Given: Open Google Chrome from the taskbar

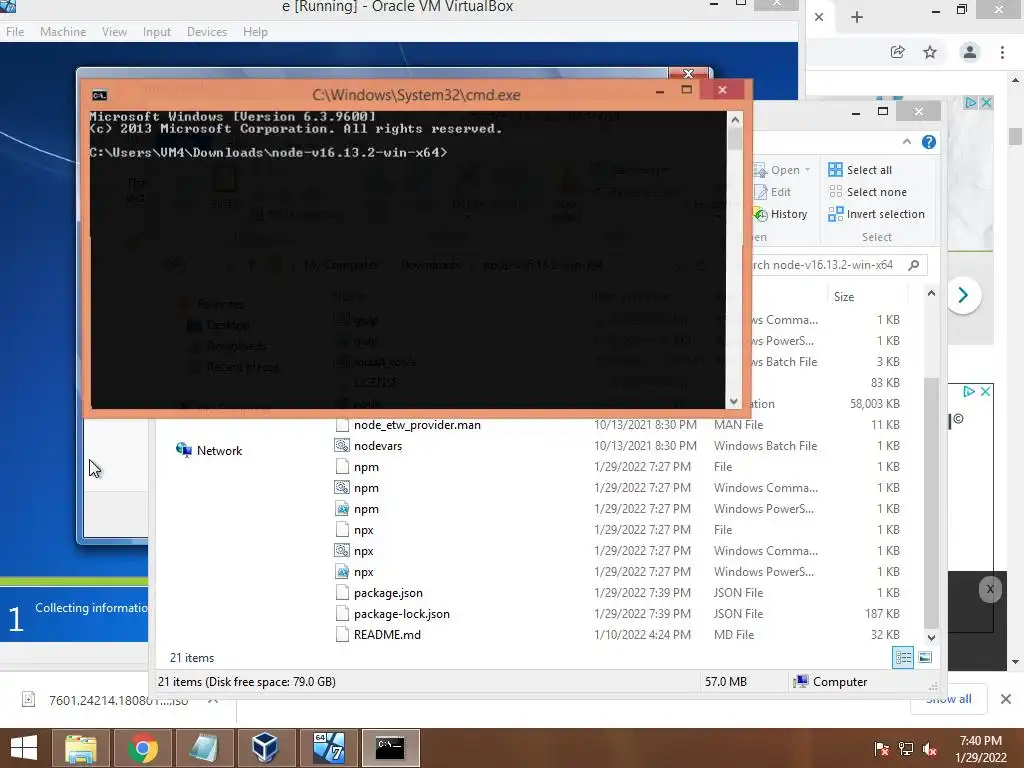Looking at the screenshot, I should pos(142,748).
